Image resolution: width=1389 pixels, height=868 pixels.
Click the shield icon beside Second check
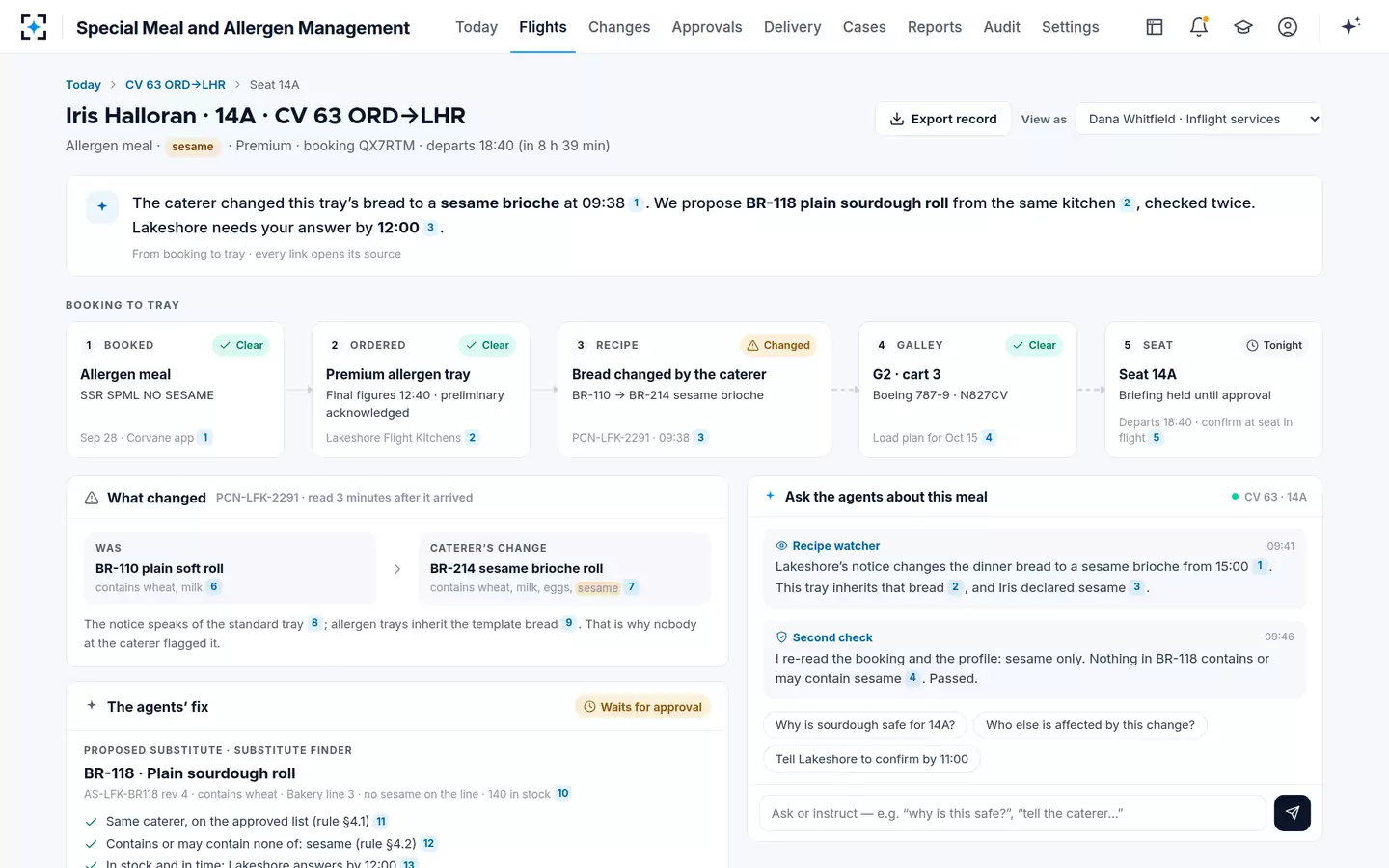(x=782, y=637)
